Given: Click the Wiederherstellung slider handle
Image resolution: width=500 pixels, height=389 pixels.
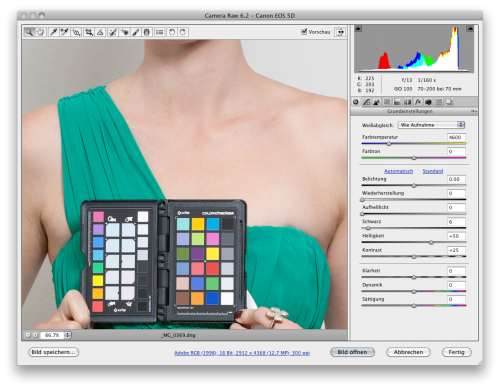Looking at the screenshot, I should pos(362,200).
